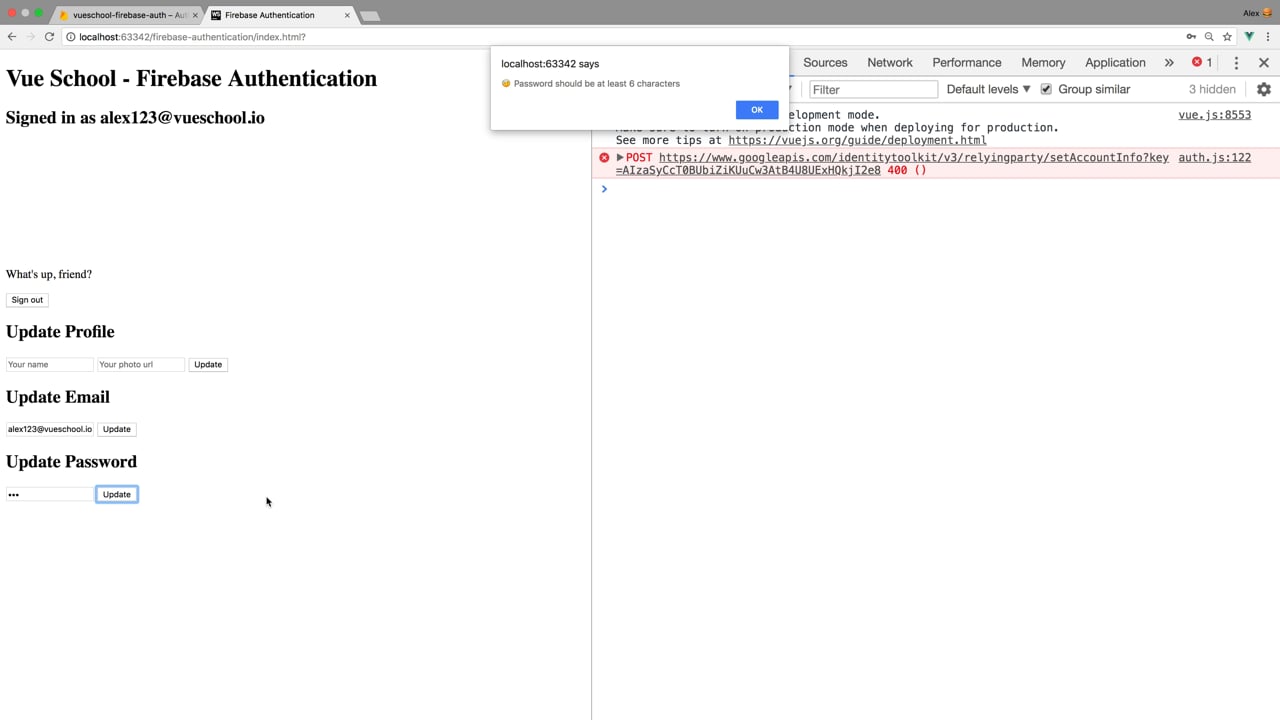This screenshot has height=720, width=1280.
Task: Click the Vue School page heading
Action: tap(192, 79)
